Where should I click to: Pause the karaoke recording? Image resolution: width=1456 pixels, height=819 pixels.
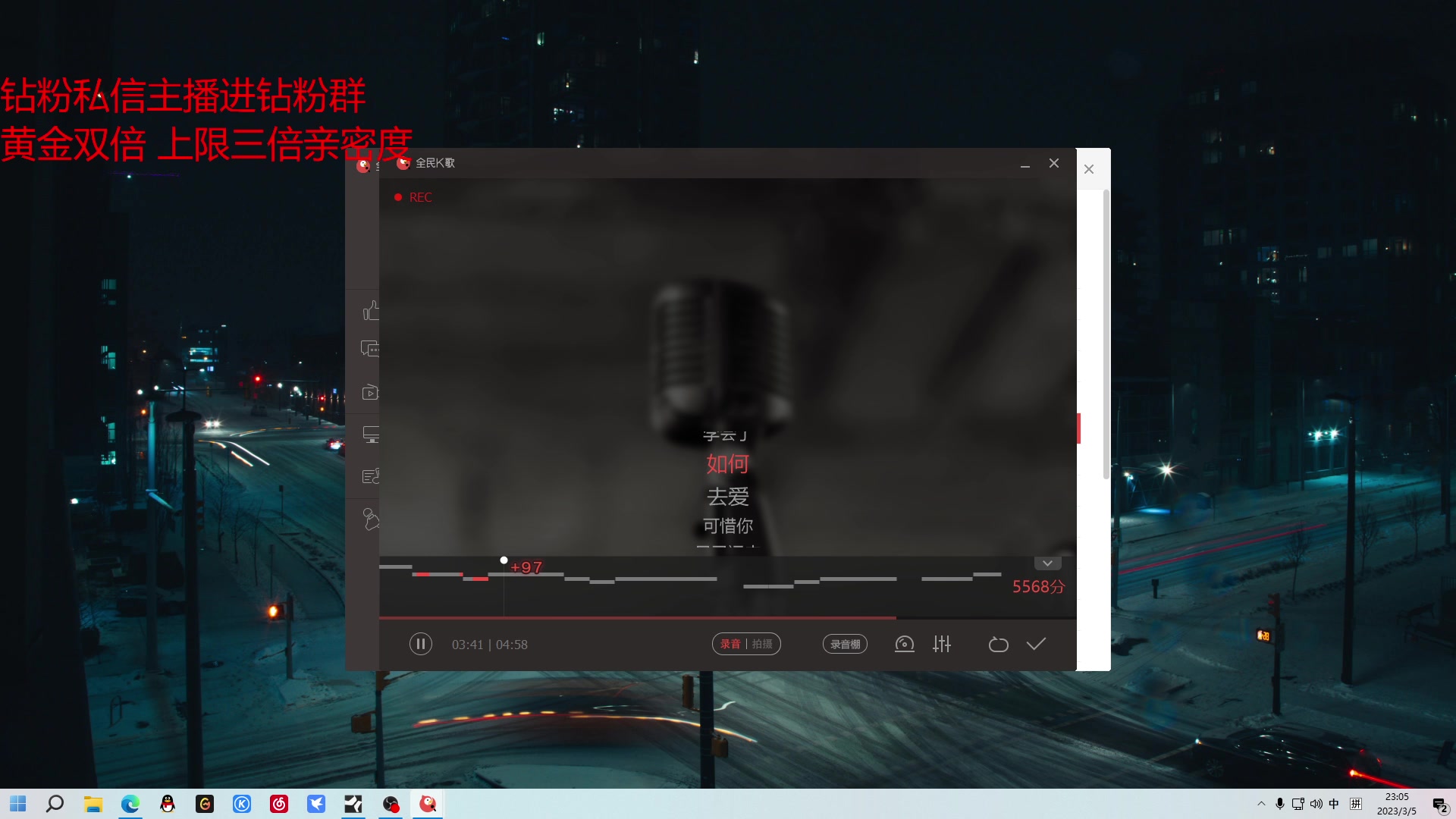pyautogui.click(x=420, y=644)
